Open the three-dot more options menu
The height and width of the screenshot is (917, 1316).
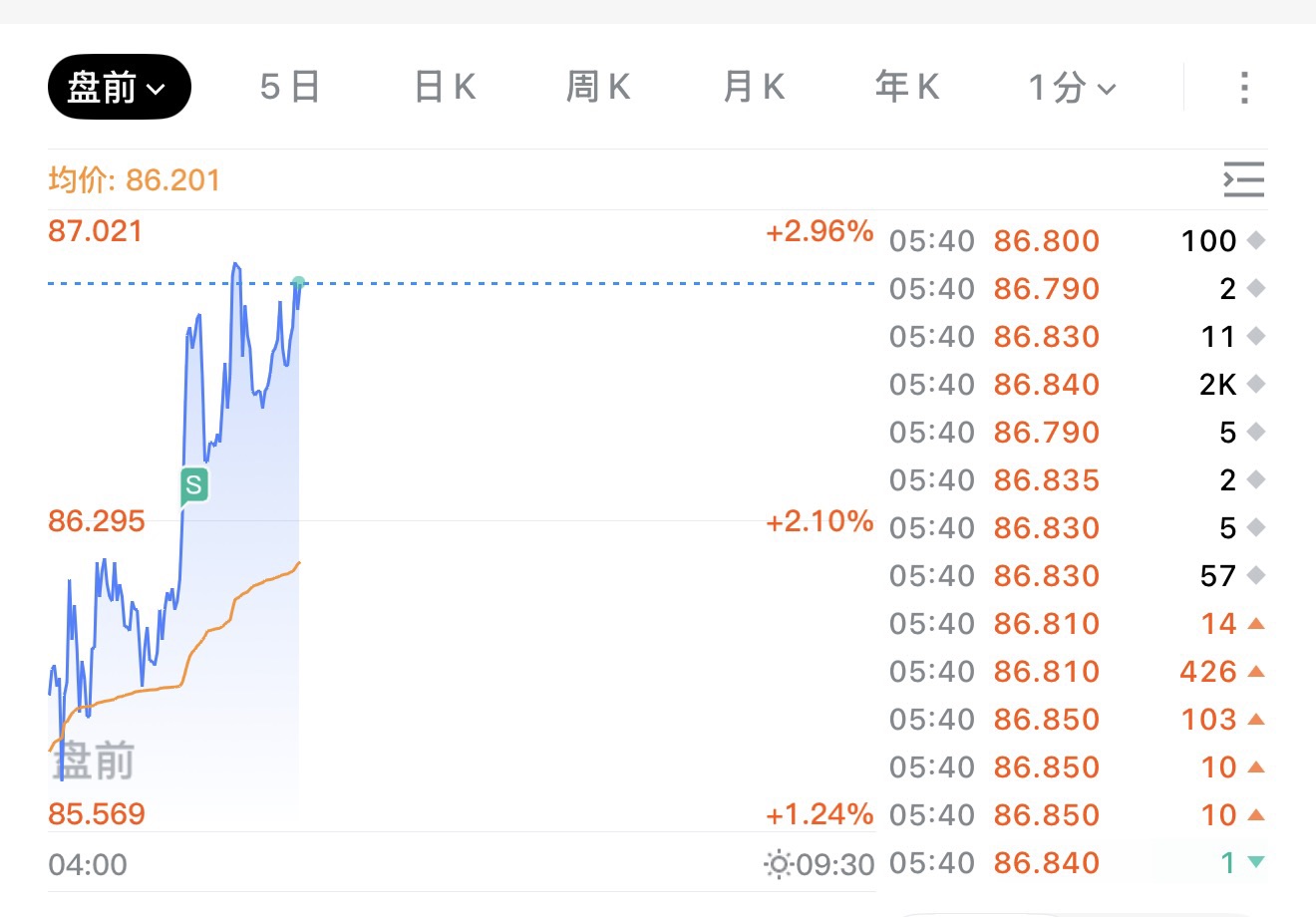point(1244,88)
